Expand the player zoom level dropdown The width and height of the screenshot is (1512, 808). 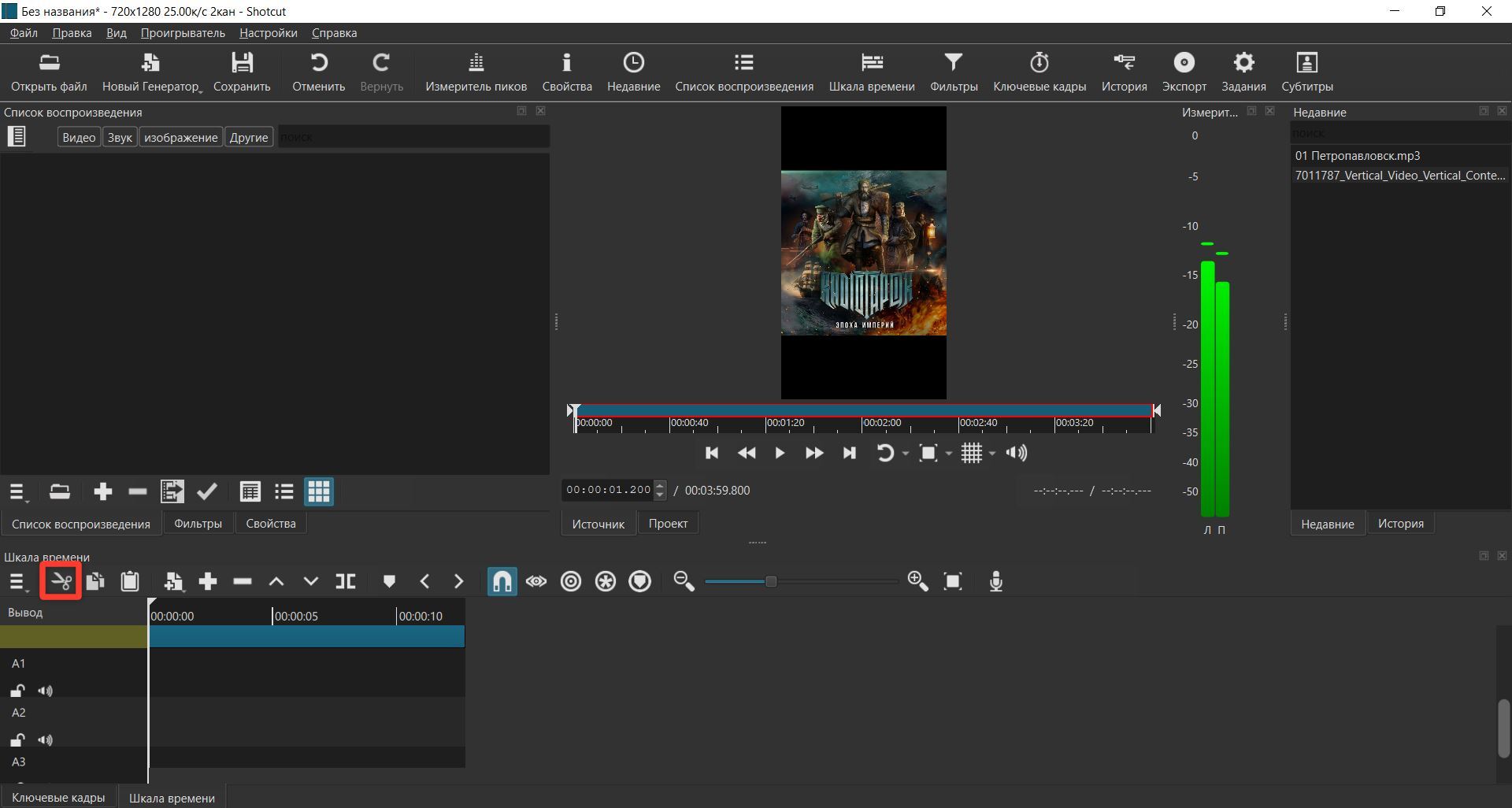point(948,454)
